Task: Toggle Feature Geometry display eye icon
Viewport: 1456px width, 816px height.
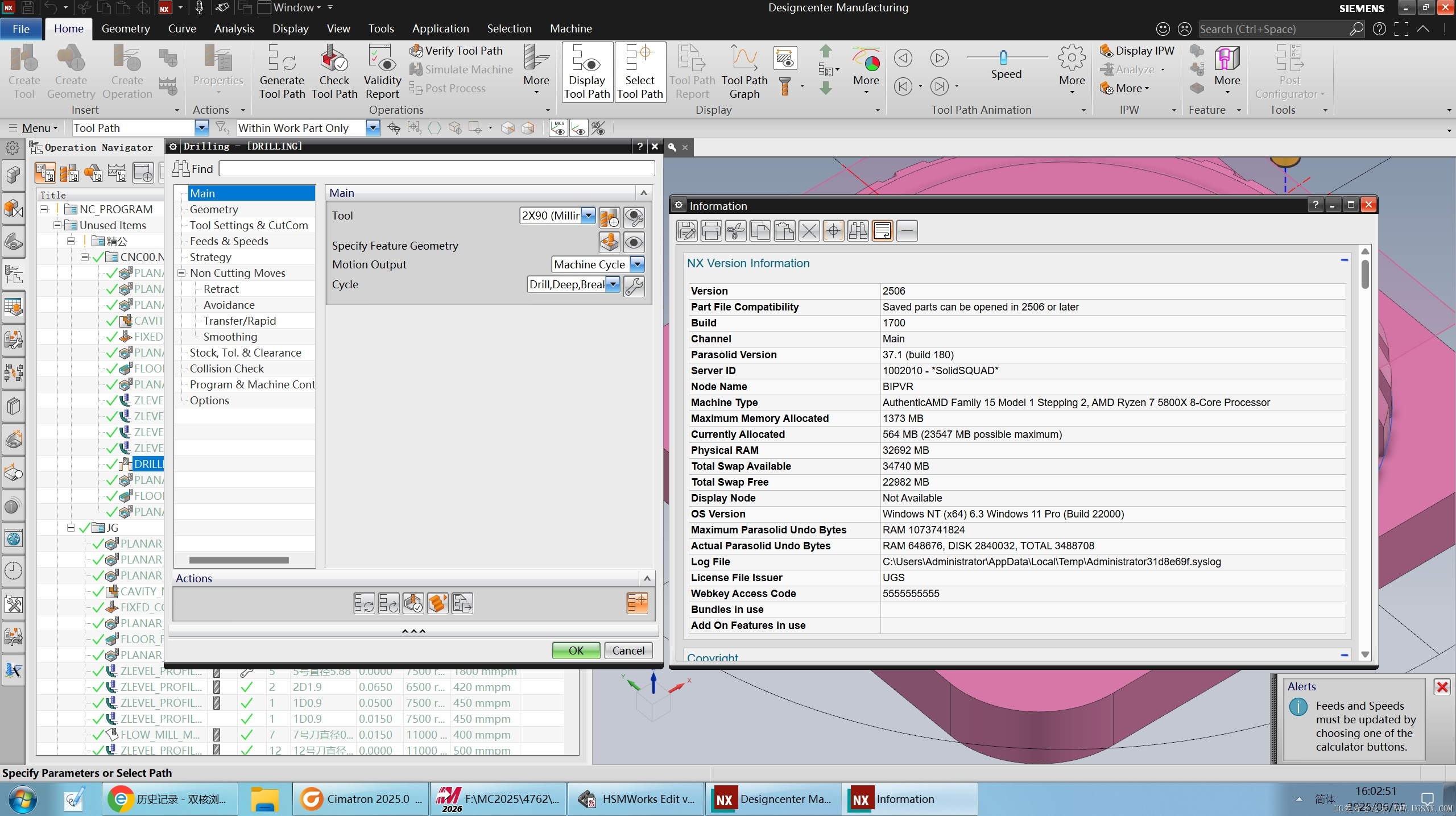Action: click(634, 242)
